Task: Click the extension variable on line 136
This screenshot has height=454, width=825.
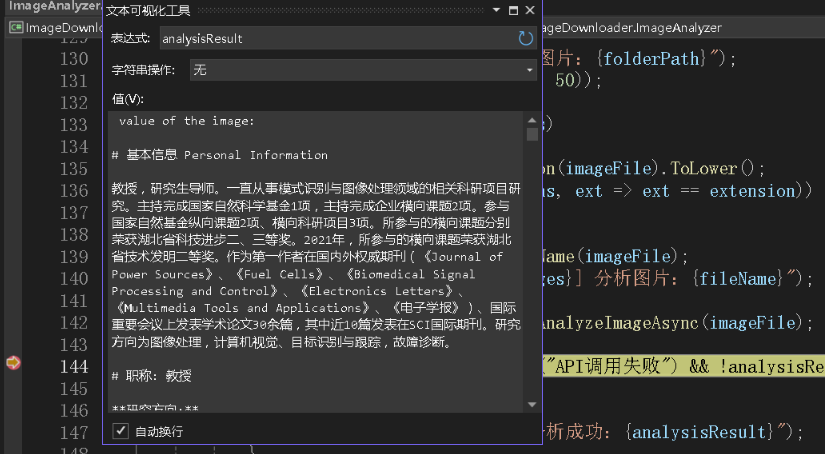Action: [752, 190]
